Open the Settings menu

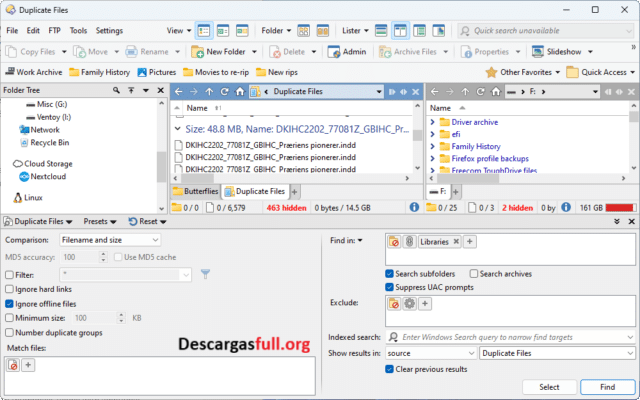(109, 31)
